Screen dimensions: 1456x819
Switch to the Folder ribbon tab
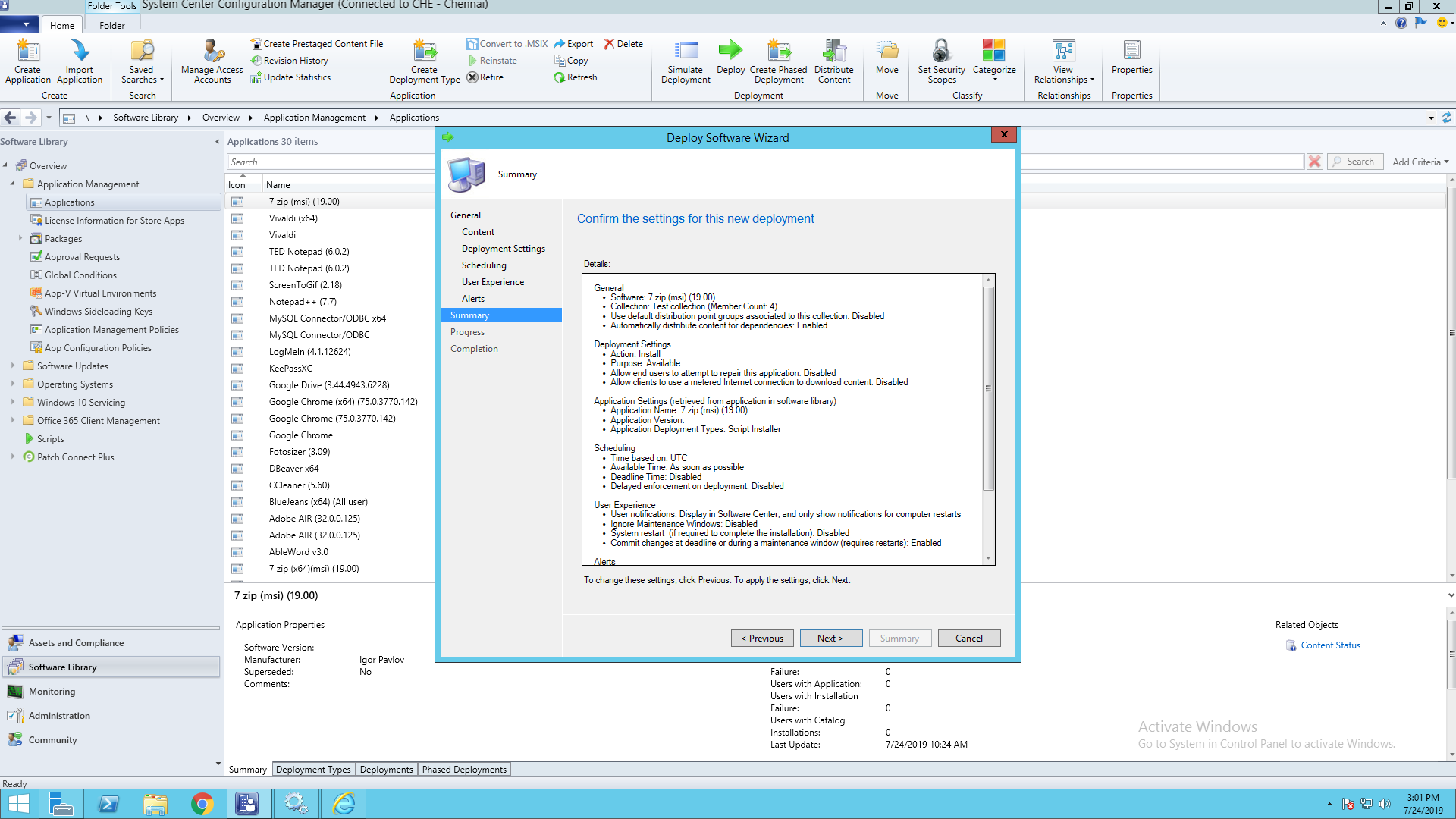[111, 25]
